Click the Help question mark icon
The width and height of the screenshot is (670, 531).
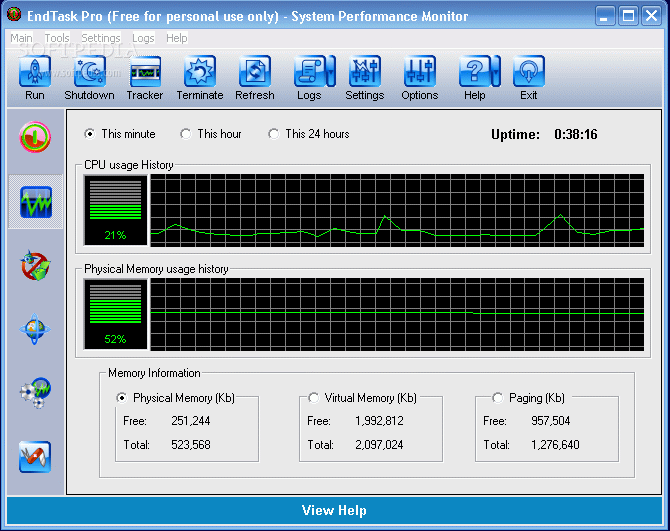[x=474, y=71]
